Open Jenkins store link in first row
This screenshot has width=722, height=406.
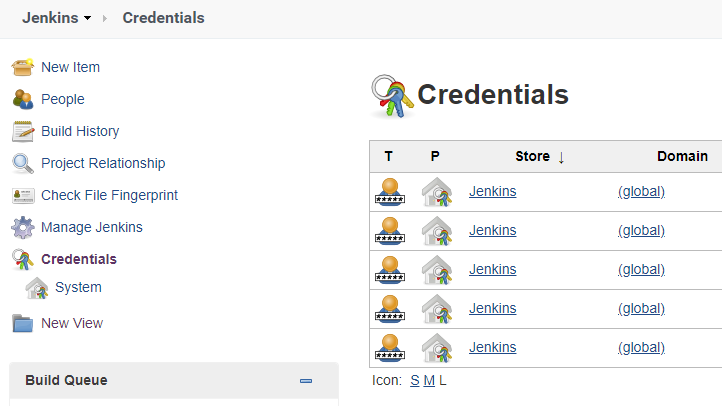pos(493,191)
